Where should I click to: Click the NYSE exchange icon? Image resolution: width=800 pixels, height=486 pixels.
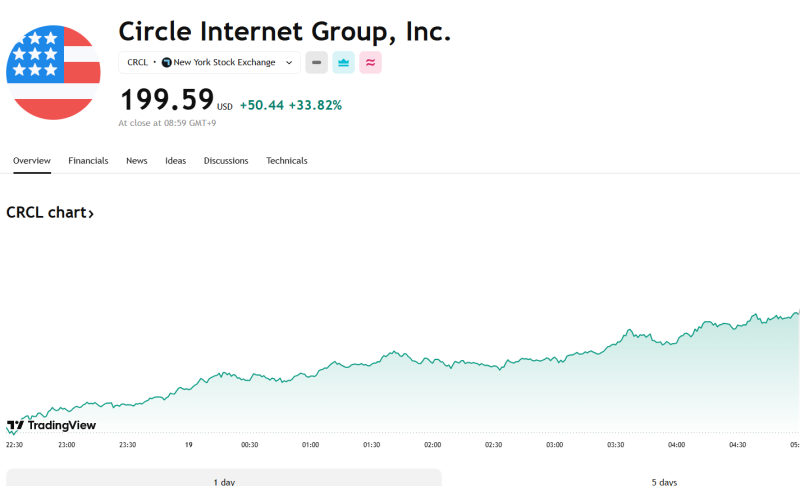[x=166, y=62]
